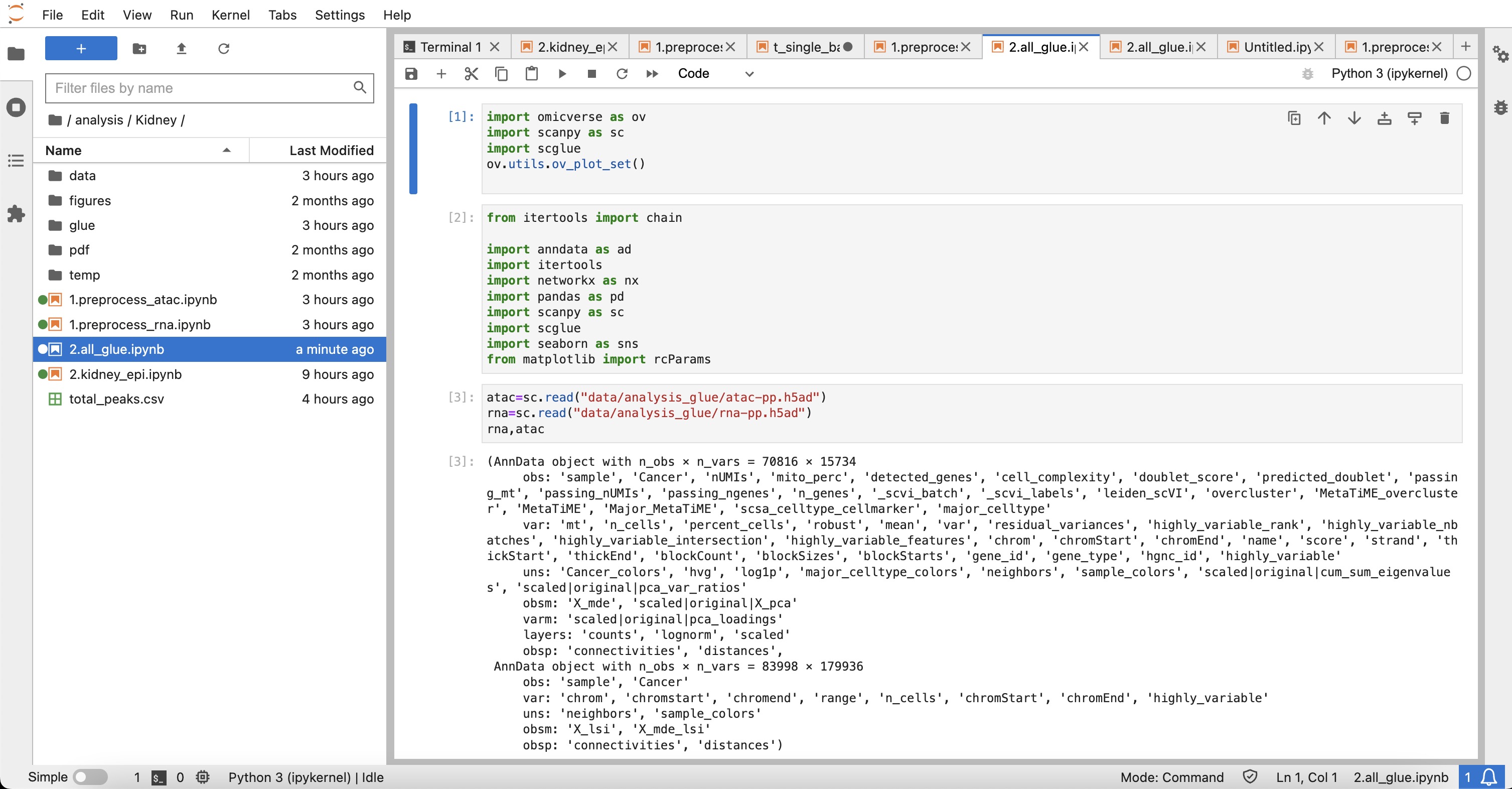This screenshot has width=1512, height=789.
Task: Save the notebook
Action: [411, 73]
